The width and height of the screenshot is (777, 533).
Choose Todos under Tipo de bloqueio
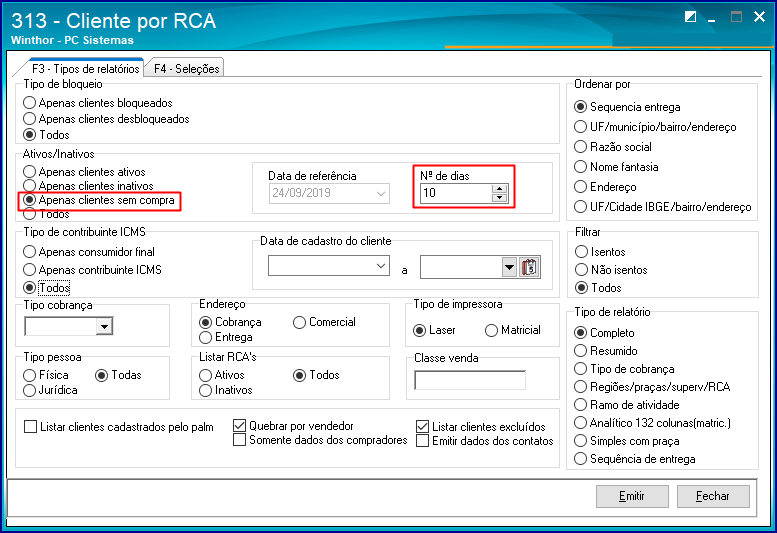pyautogui.click(x=46, y=135)
